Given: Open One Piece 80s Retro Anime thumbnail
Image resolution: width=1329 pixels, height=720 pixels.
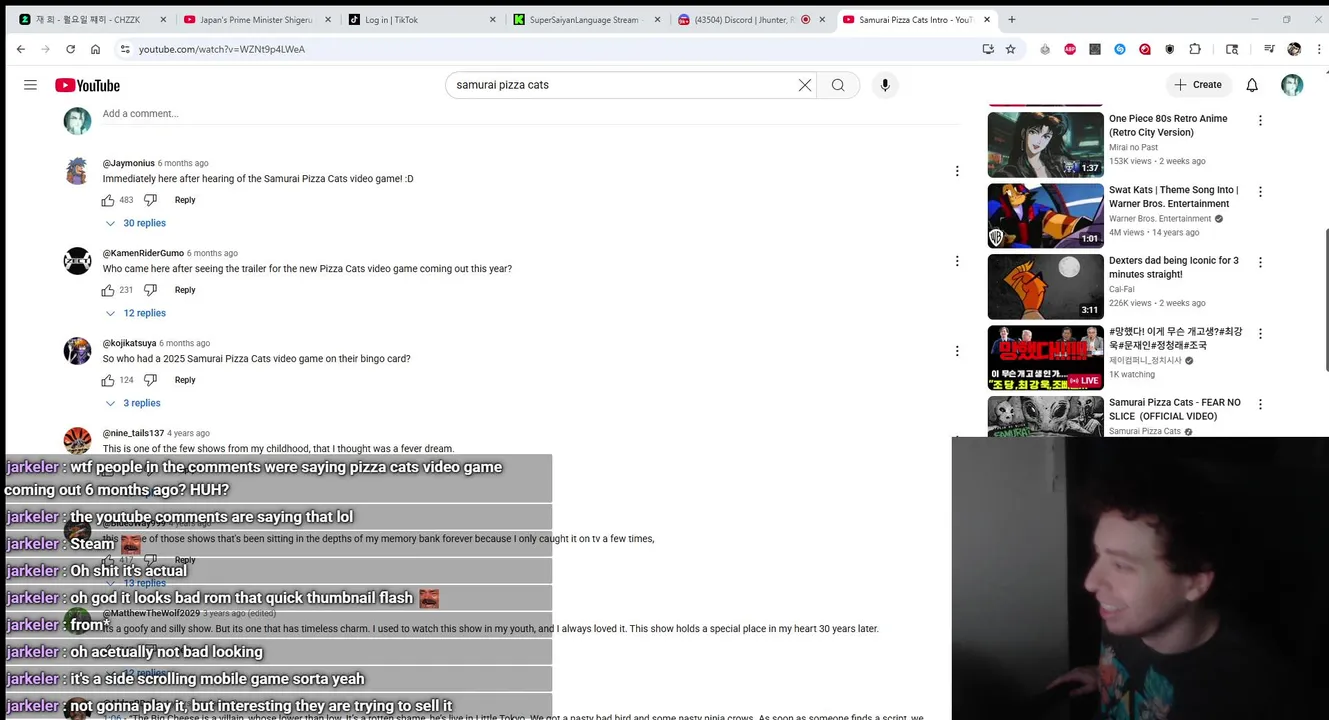Looking at the screenshot, I should click(1045, 144).
